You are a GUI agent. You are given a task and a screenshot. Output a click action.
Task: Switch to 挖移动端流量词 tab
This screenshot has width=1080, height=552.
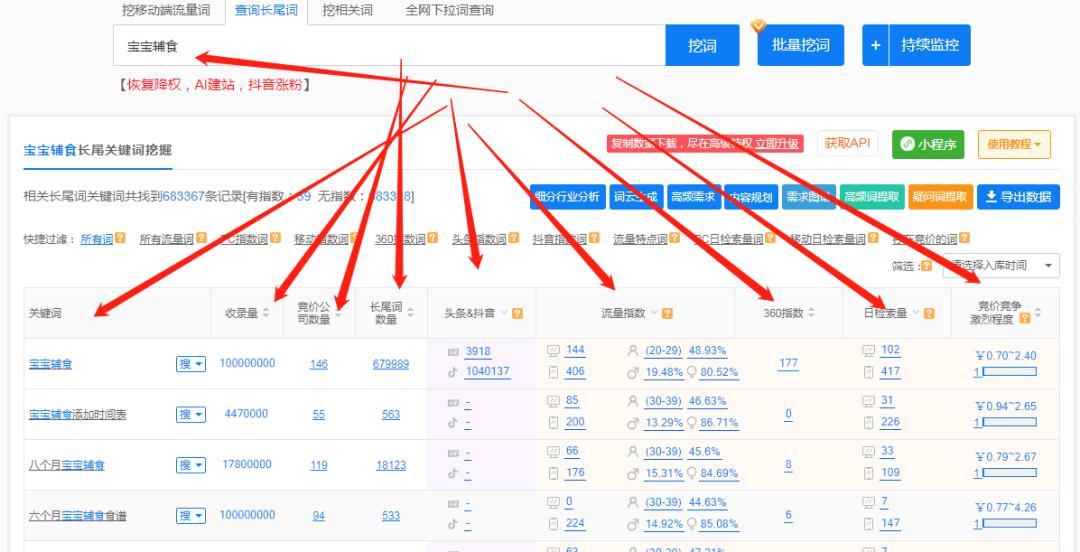(165, 10)
